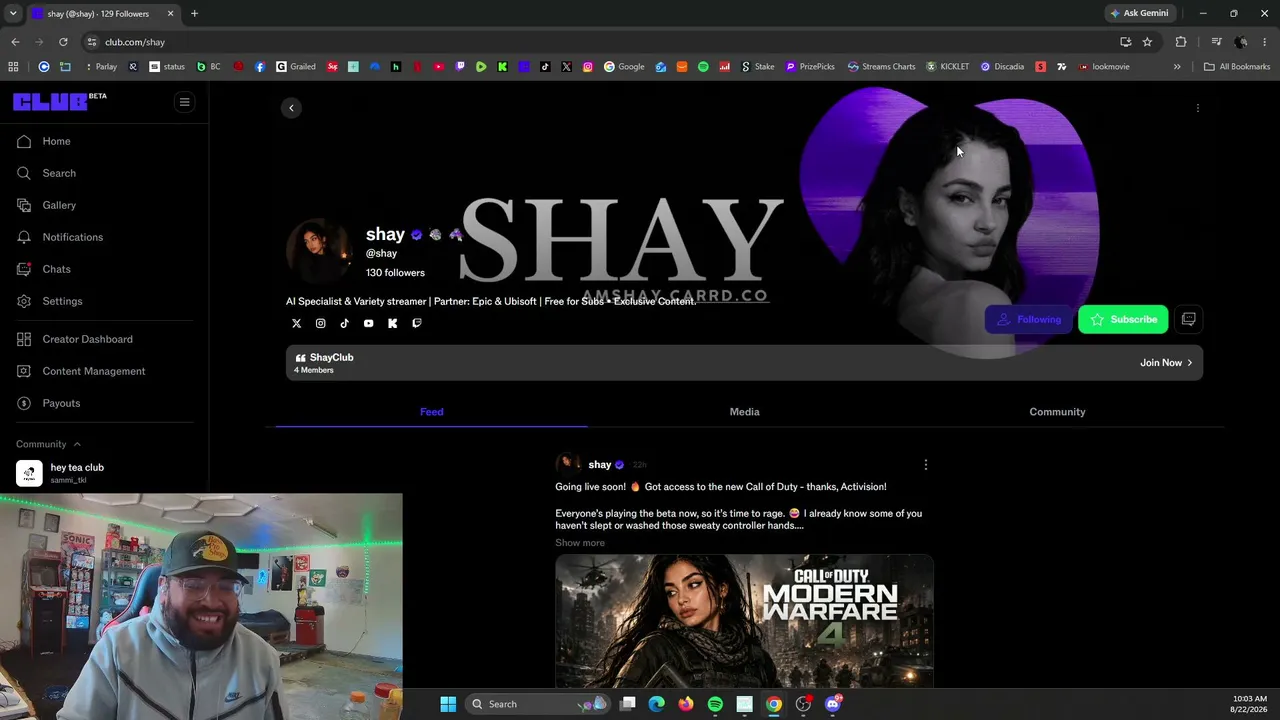1280x720 pixels.
Task: Open shay's Instagram link icon
Action: (321, 323)
